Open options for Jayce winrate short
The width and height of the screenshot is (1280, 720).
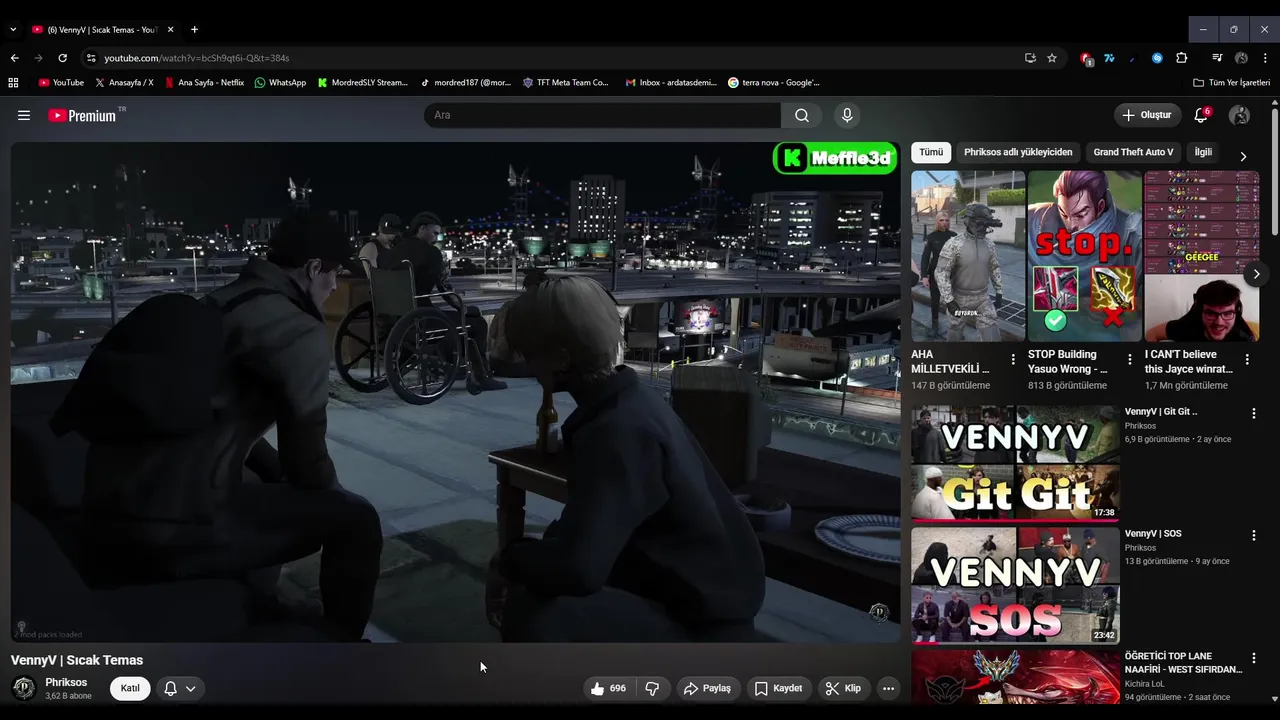pos(1247,359)
